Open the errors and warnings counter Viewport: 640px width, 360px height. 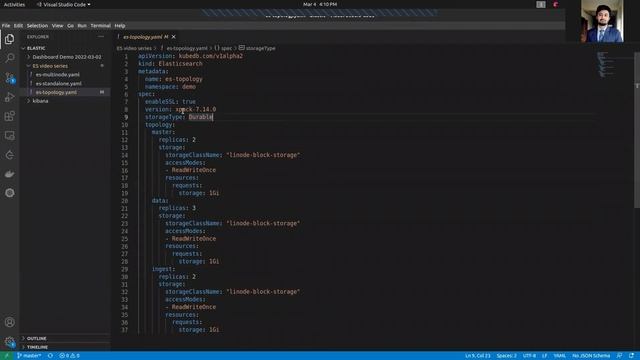tap(69, 356)
